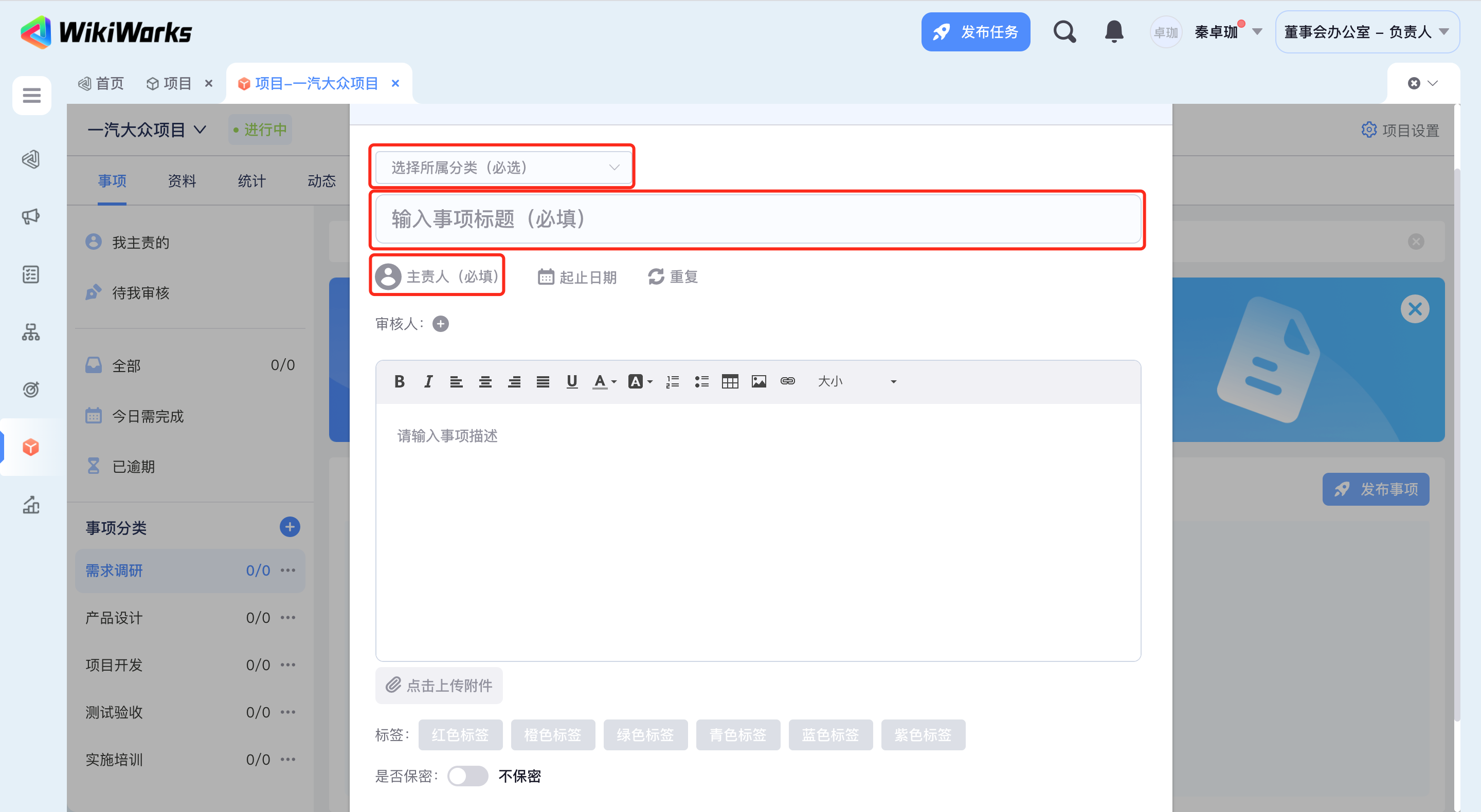
Task: Switch to the 项目 tab
Action: click(176, 84)
